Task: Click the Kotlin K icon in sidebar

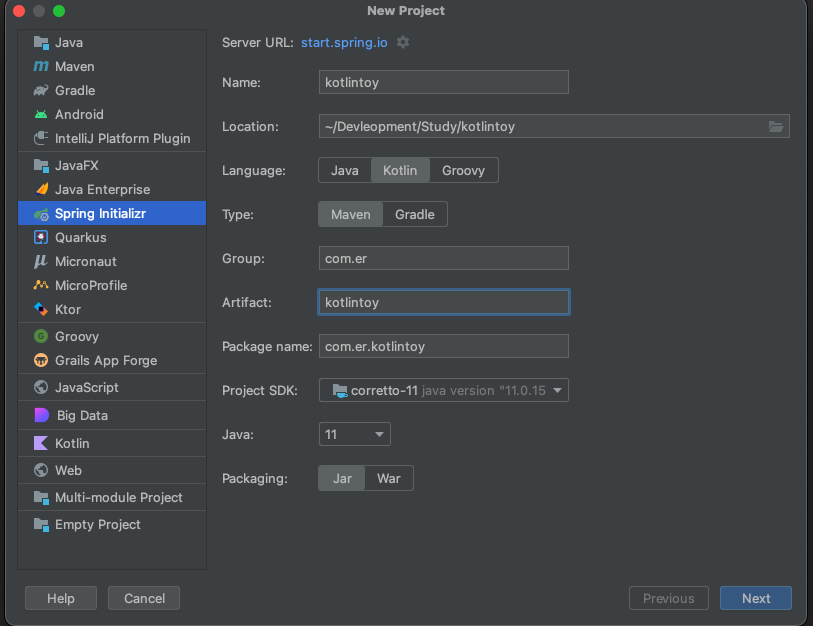Action: [41, 443]
